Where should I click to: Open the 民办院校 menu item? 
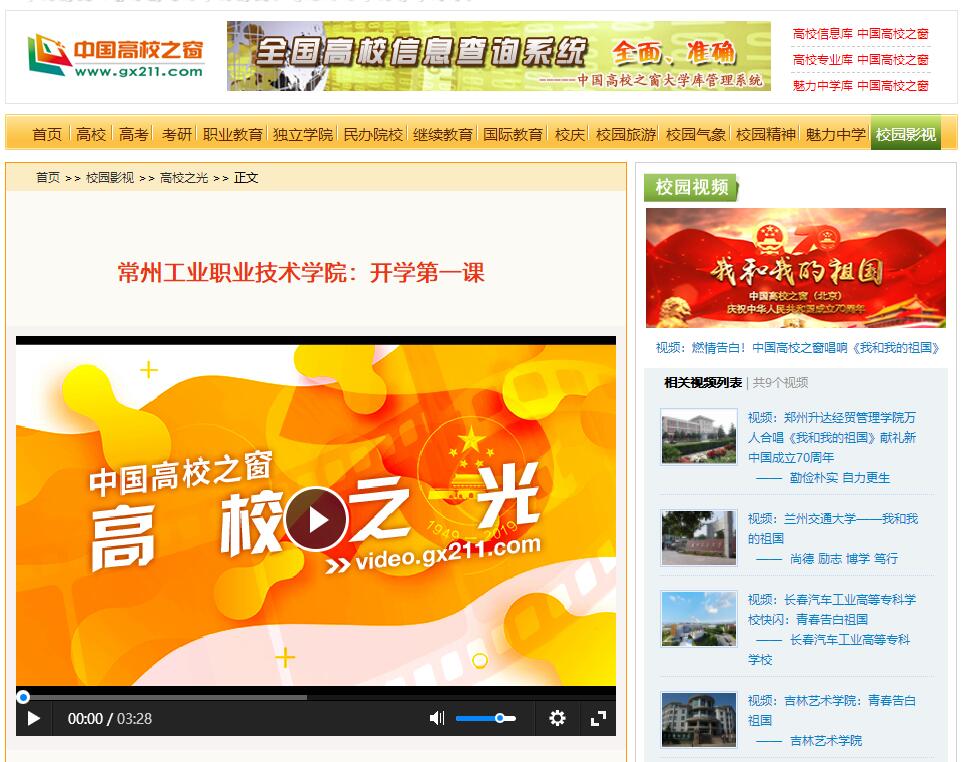click(372, 134)
